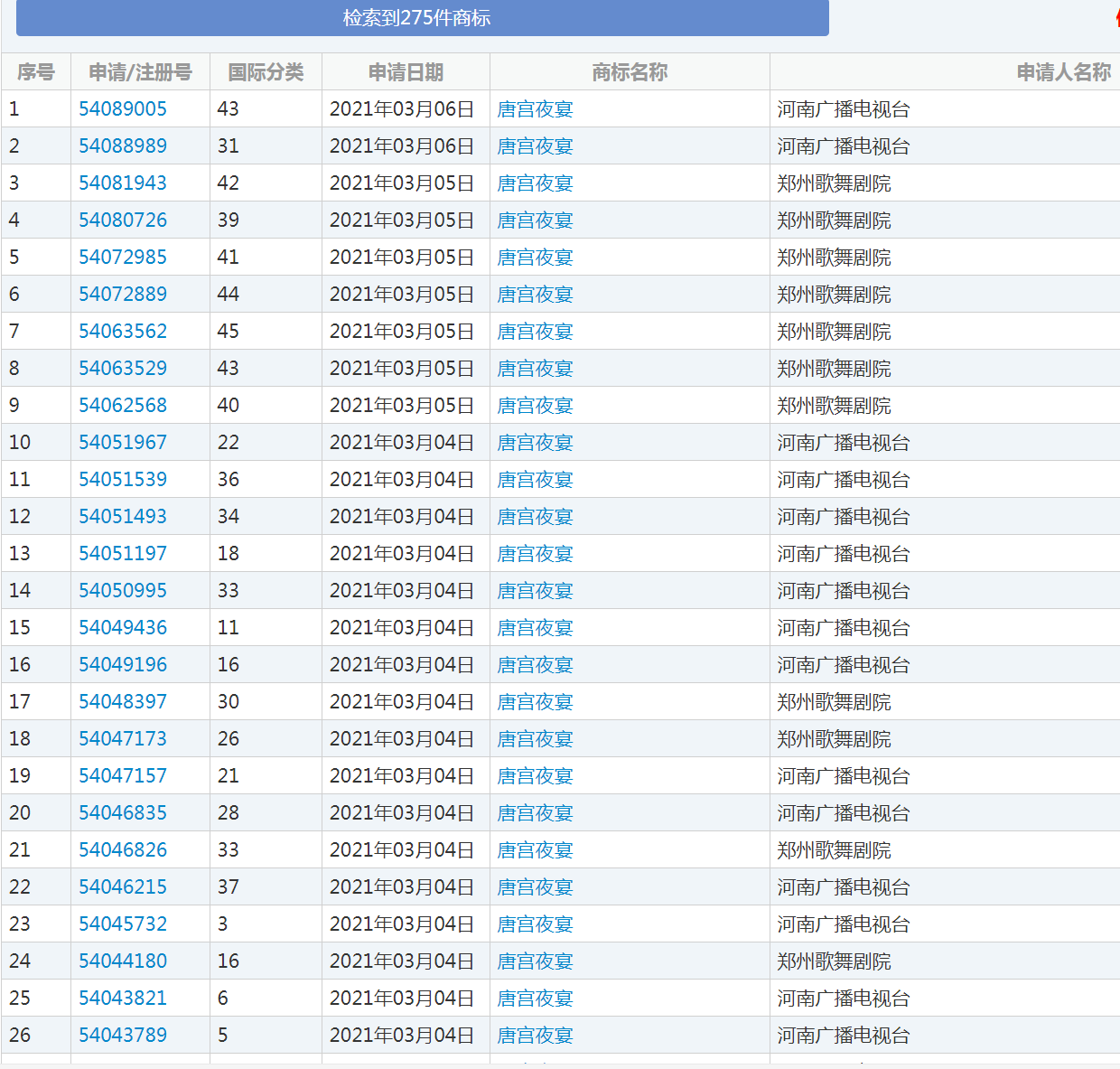Open registration number 54043789
This screenshot has width=1120, height=1069.
[123, 1036]
